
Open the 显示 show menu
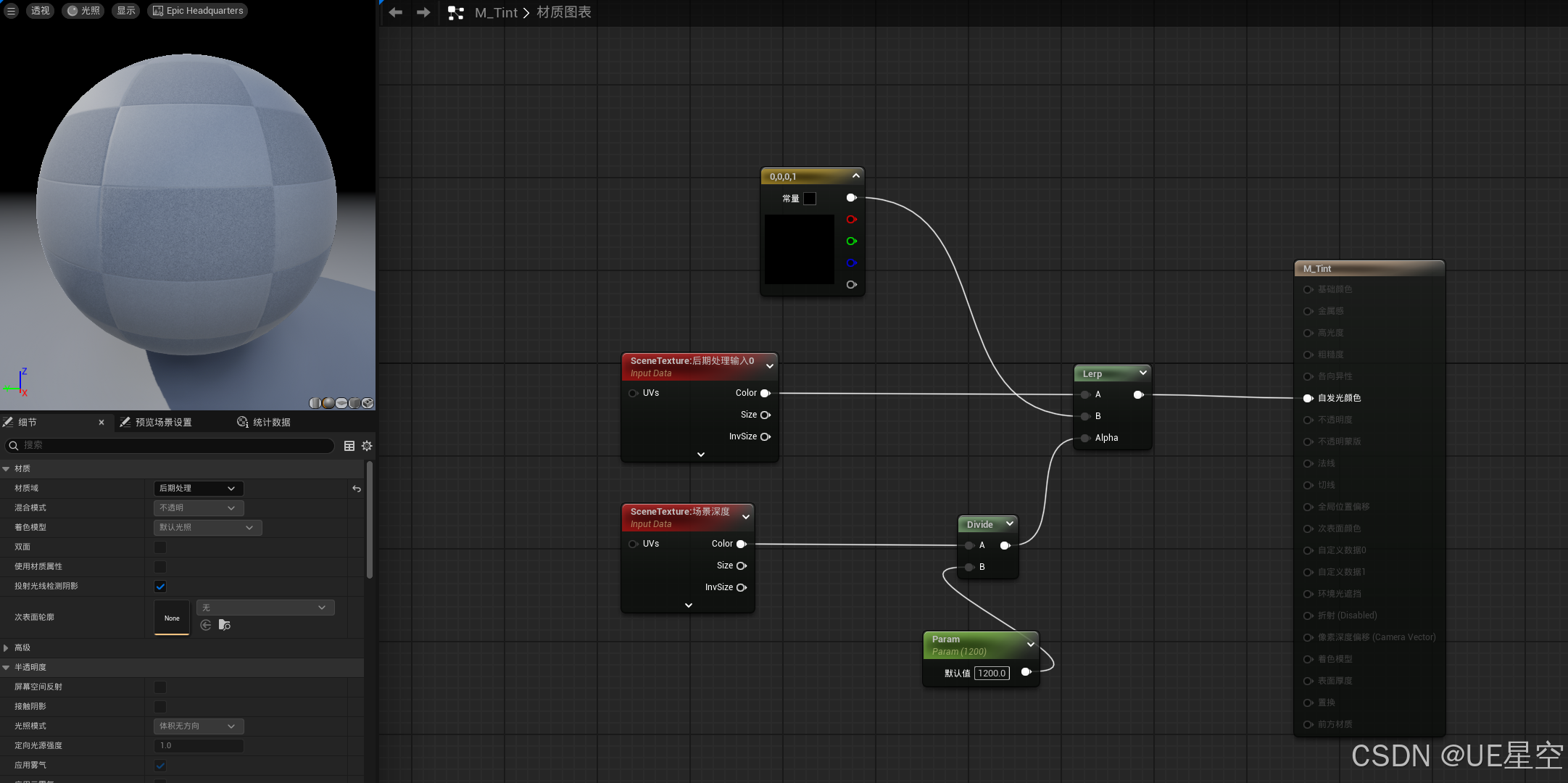click(x=126, y=11)
